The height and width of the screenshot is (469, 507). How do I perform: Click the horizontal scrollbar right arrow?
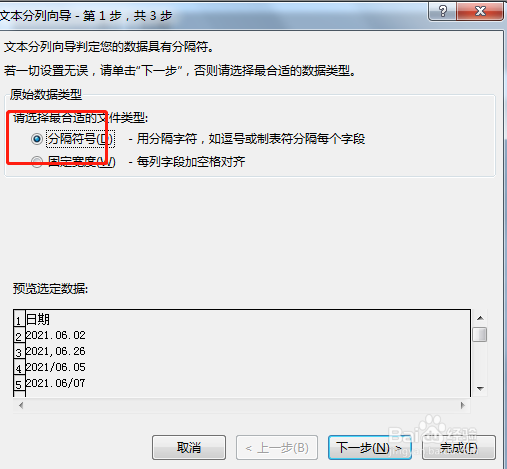pyautogui.click(x=463, y=405)
